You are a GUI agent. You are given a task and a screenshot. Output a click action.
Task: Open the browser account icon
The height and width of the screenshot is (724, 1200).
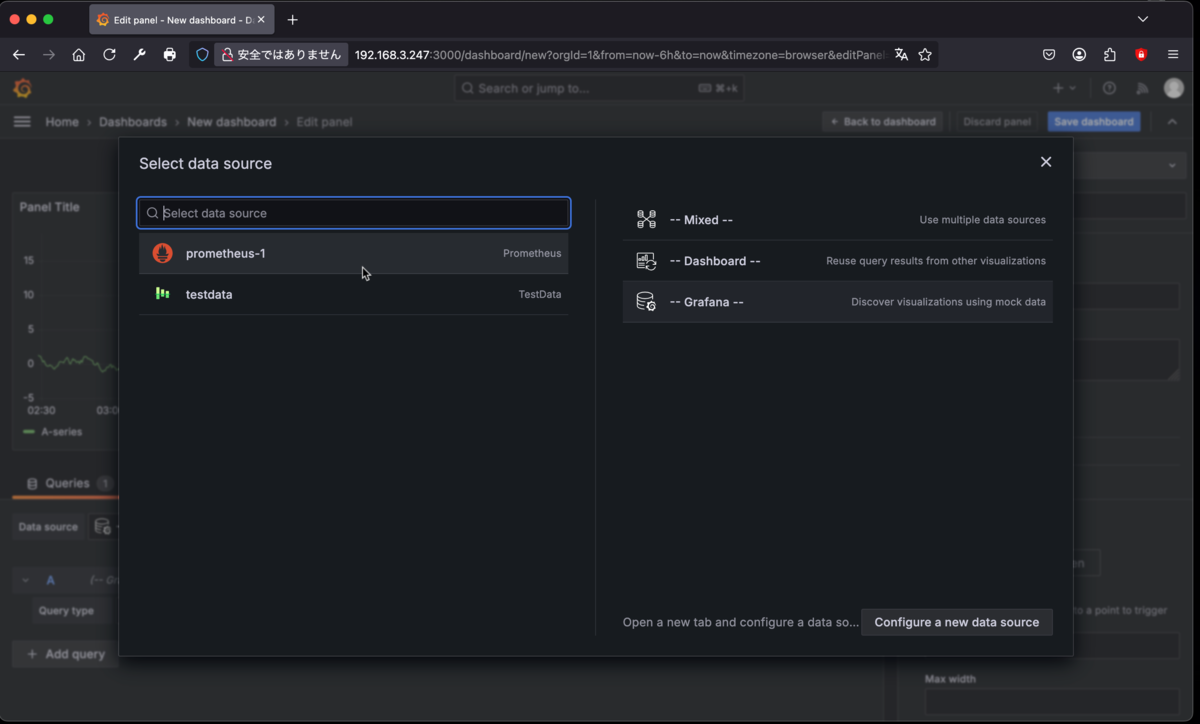tap(1079, 55)
